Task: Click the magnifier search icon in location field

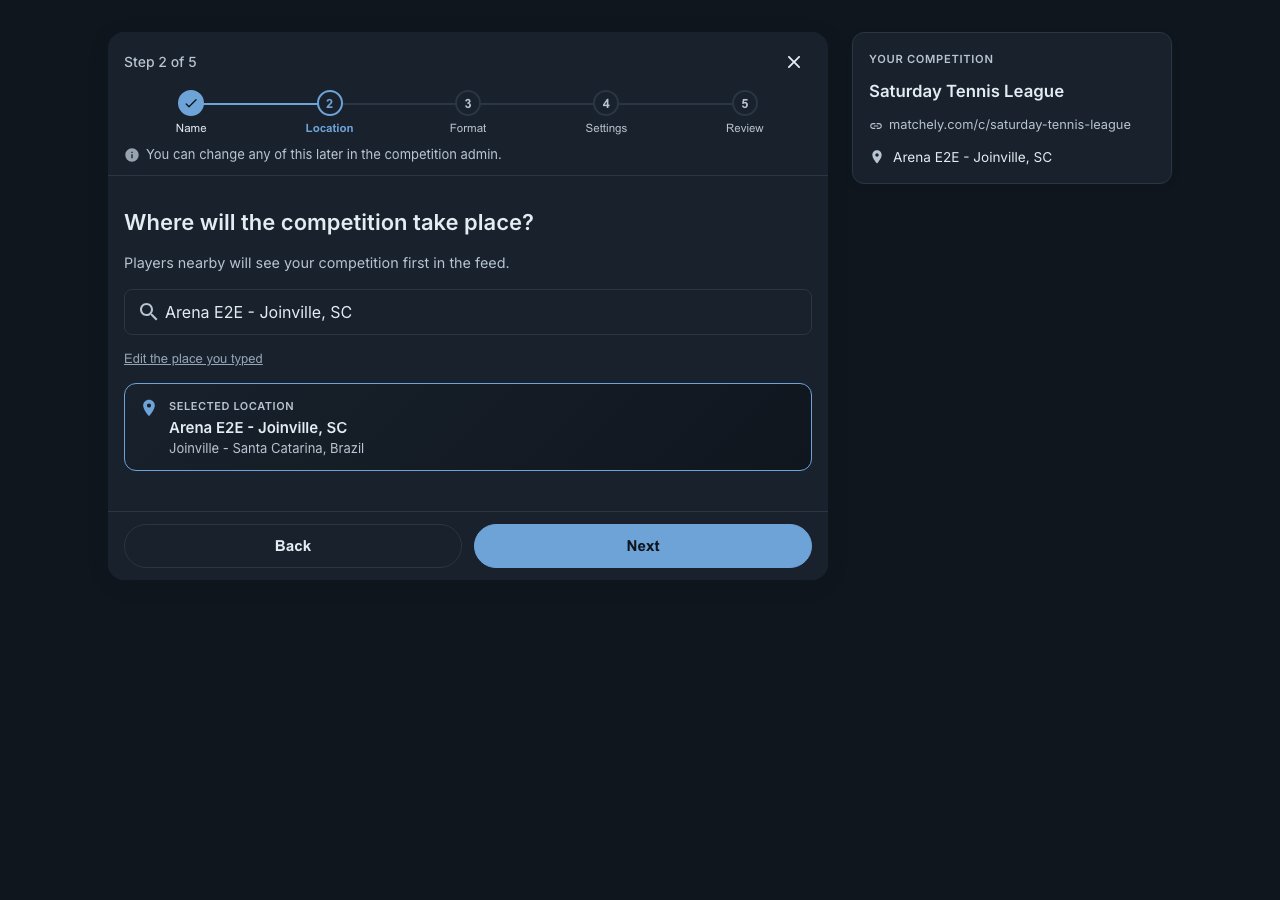Action: 148,312
